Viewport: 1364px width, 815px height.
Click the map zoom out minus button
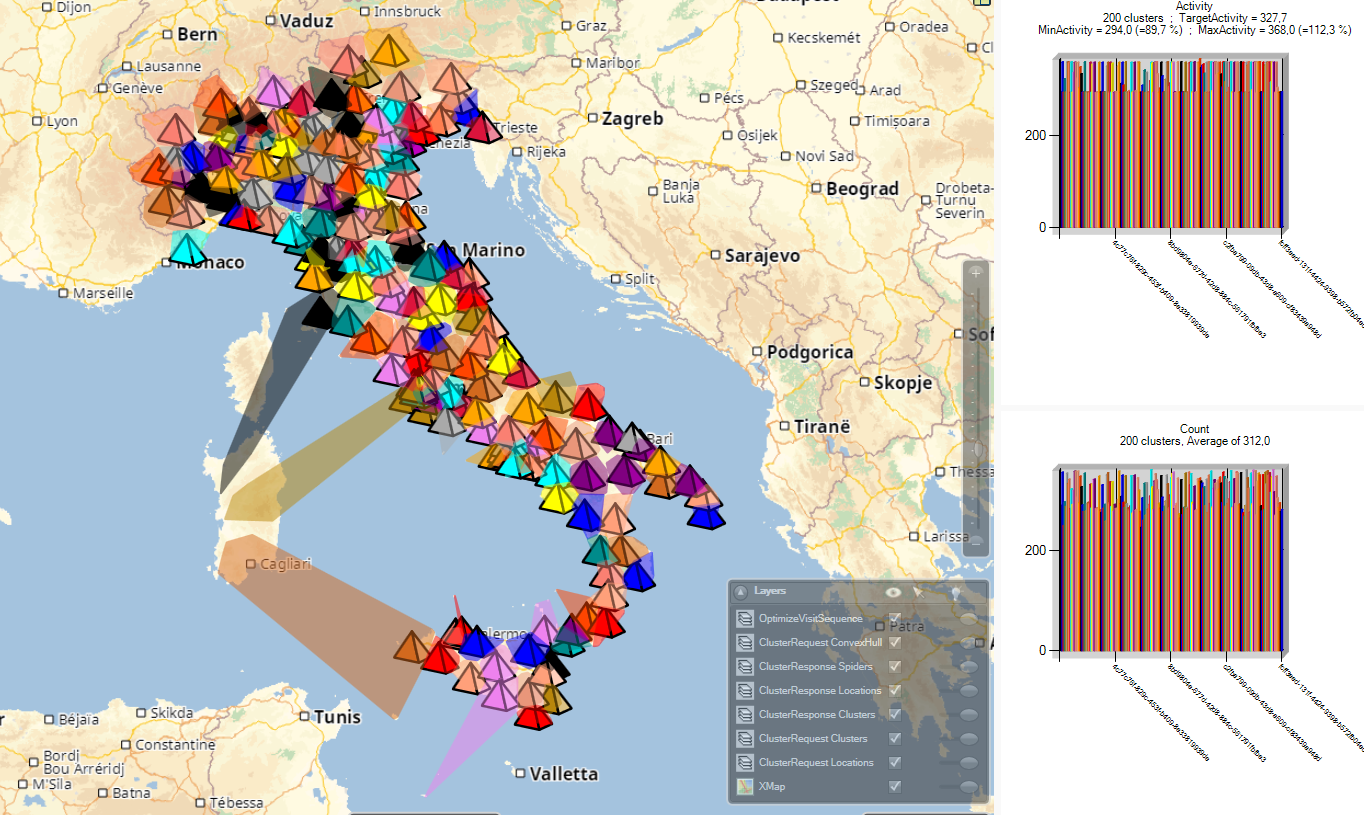pos(976,541)
